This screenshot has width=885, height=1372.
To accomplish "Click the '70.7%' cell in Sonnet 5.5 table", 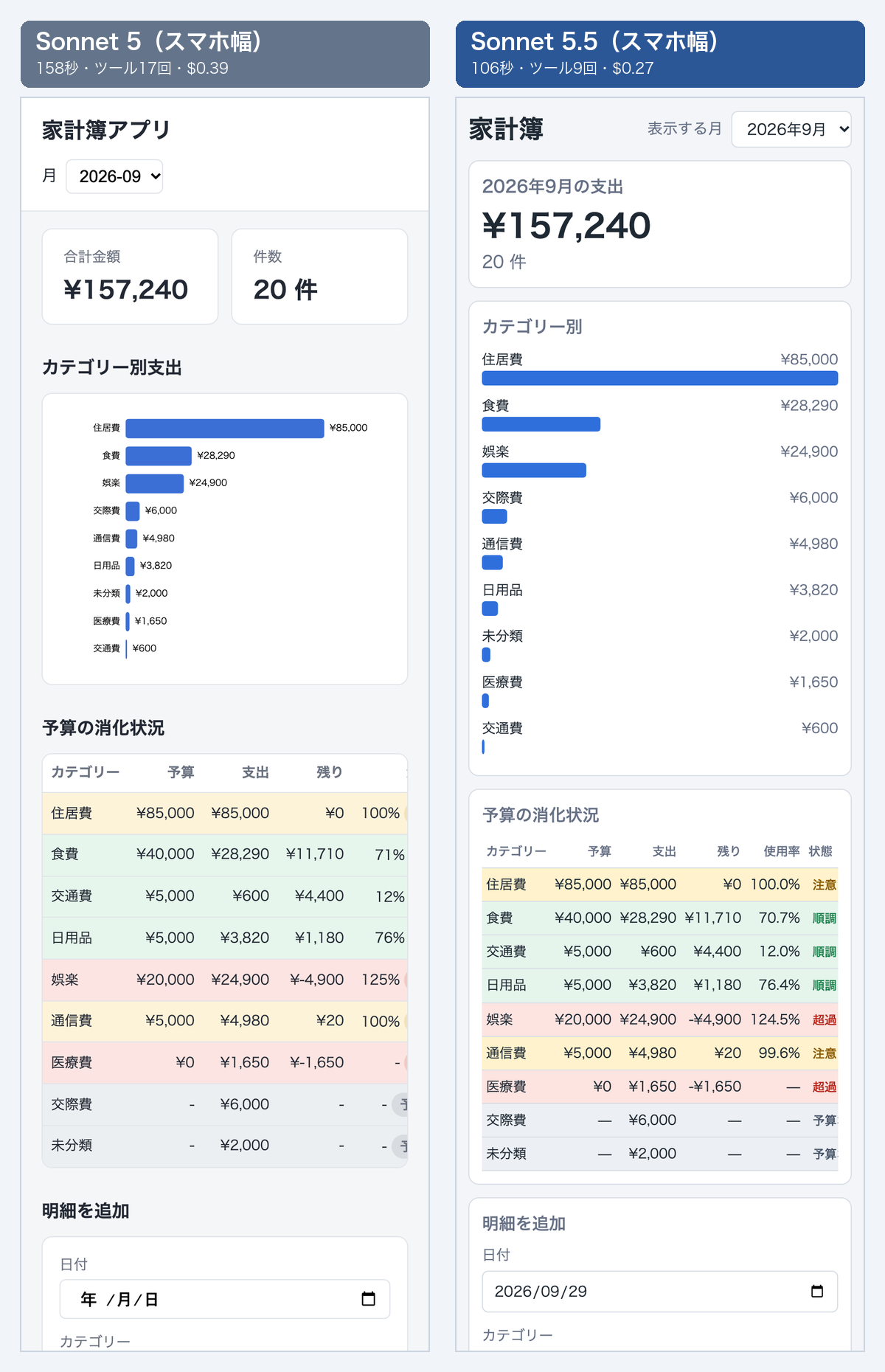I will coord(780,918).
